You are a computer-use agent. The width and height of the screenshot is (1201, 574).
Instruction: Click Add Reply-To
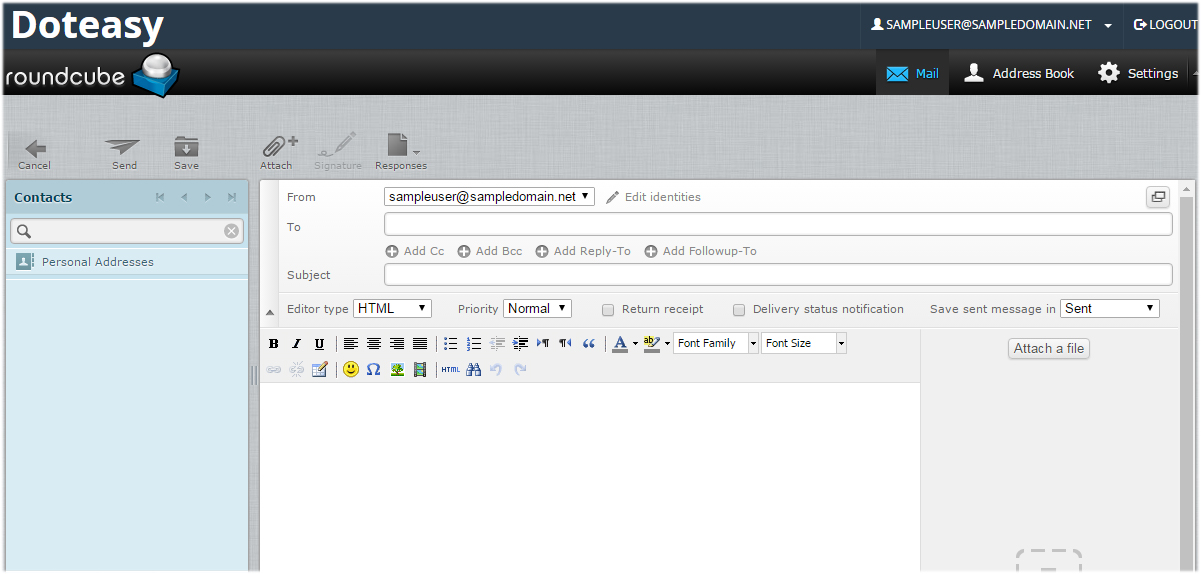click(583, 251)
